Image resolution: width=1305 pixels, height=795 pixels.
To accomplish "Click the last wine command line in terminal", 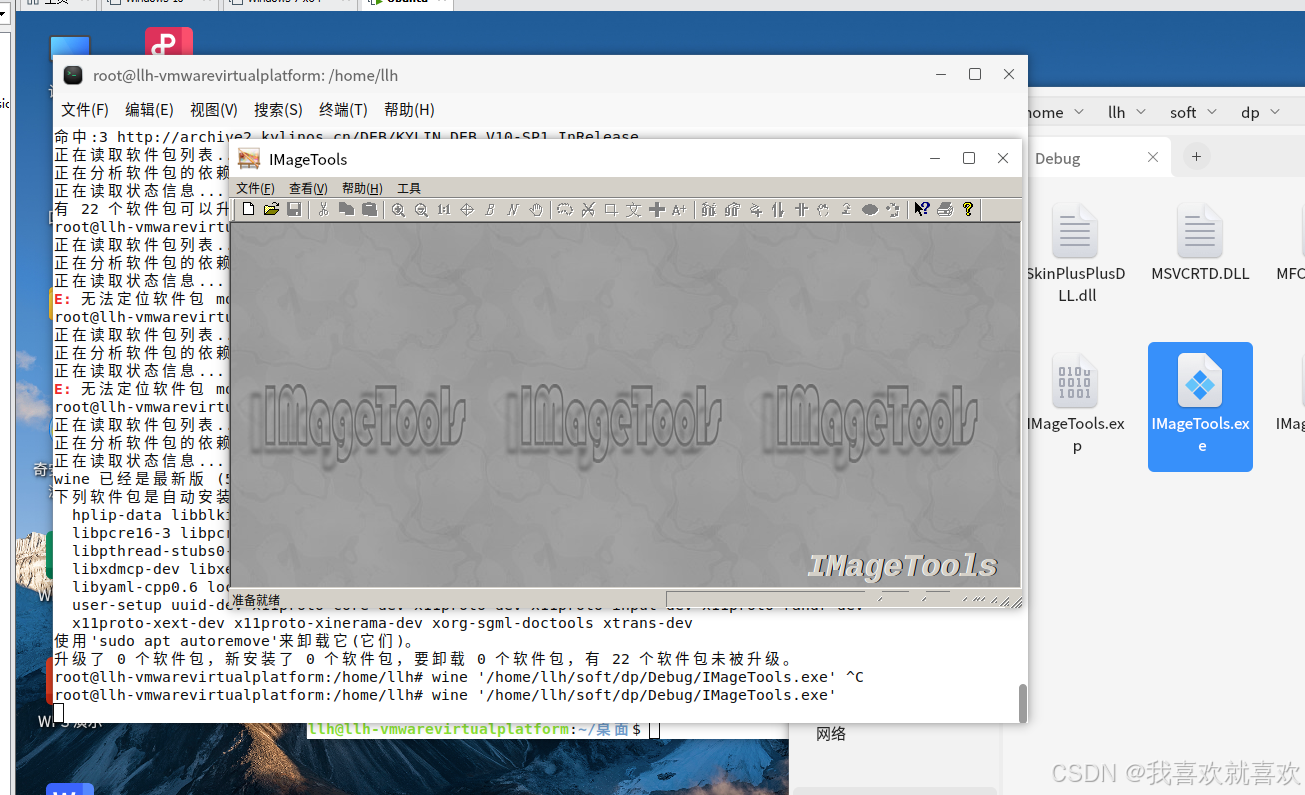I will point(446,695).
